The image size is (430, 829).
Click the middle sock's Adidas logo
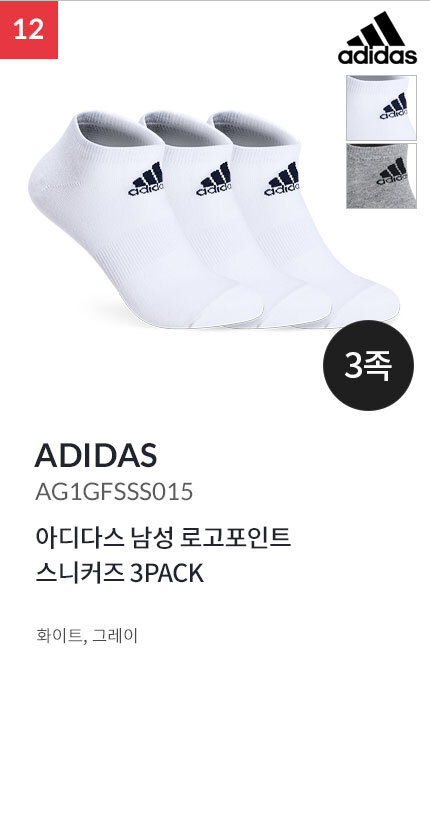214,179
